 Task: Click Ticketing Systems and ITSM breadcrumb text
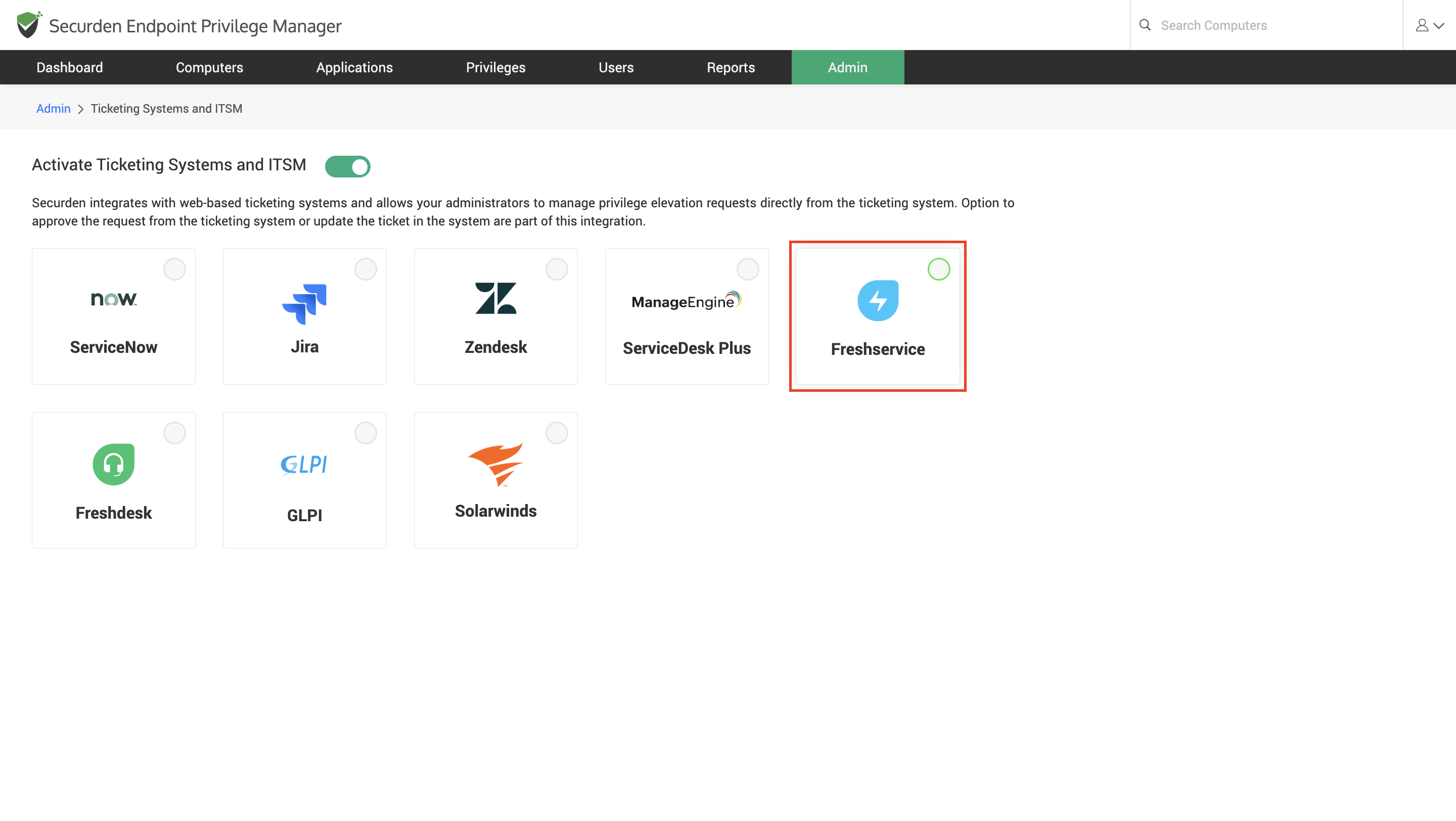(x=166, y=109)
